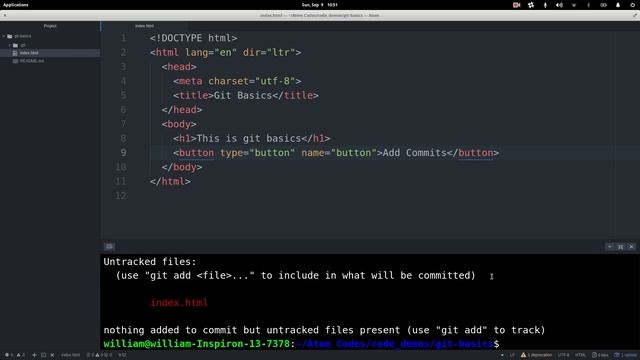Viewport: 640px width, 360px height.
Task: Open the Applications menu in top bar
Action: pos(16,5)
